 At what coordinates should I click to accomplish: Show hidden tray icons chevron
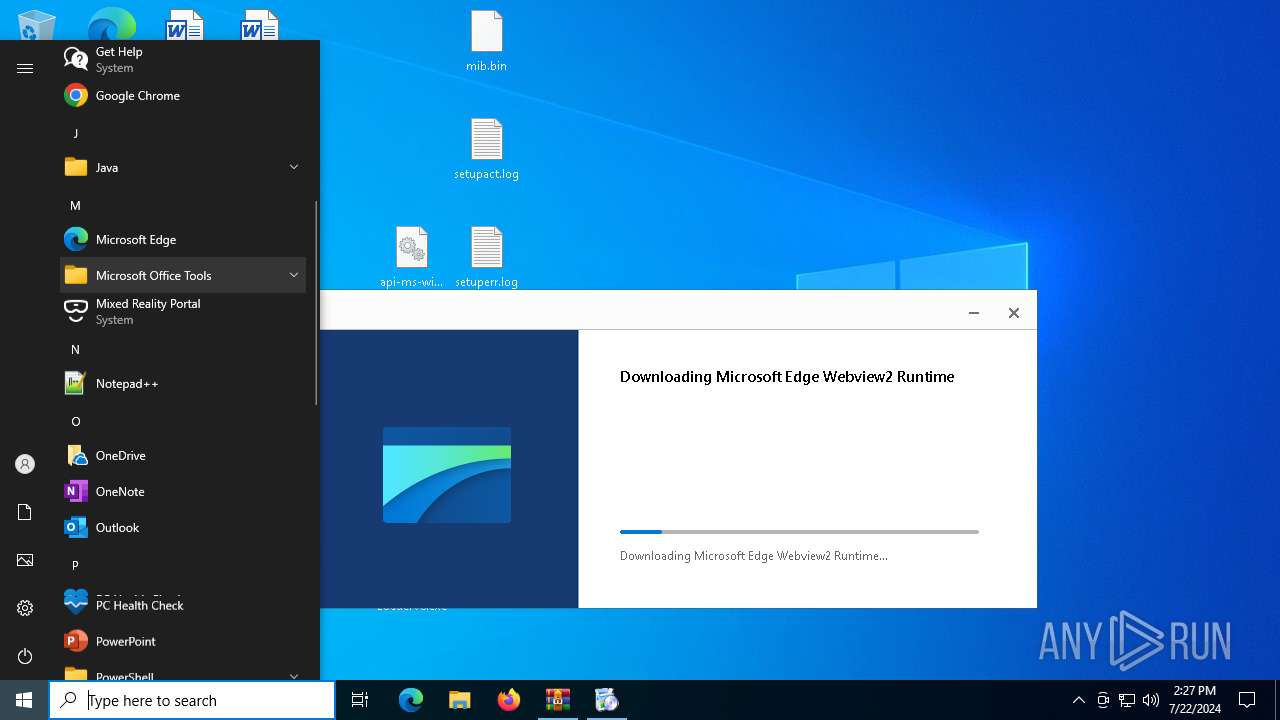click(x=1078, y=700)
